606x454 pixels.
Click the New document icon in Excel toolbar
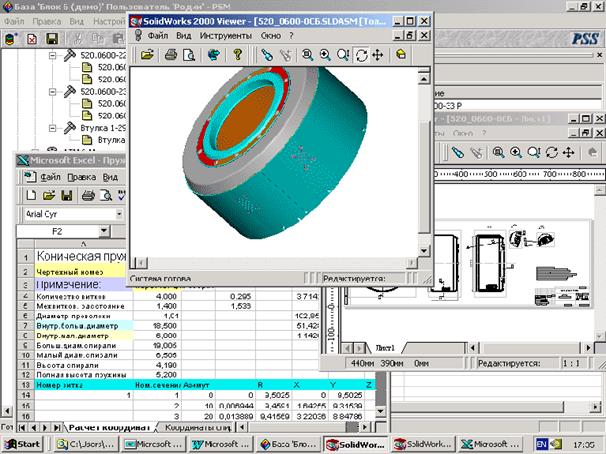(31, 195)
